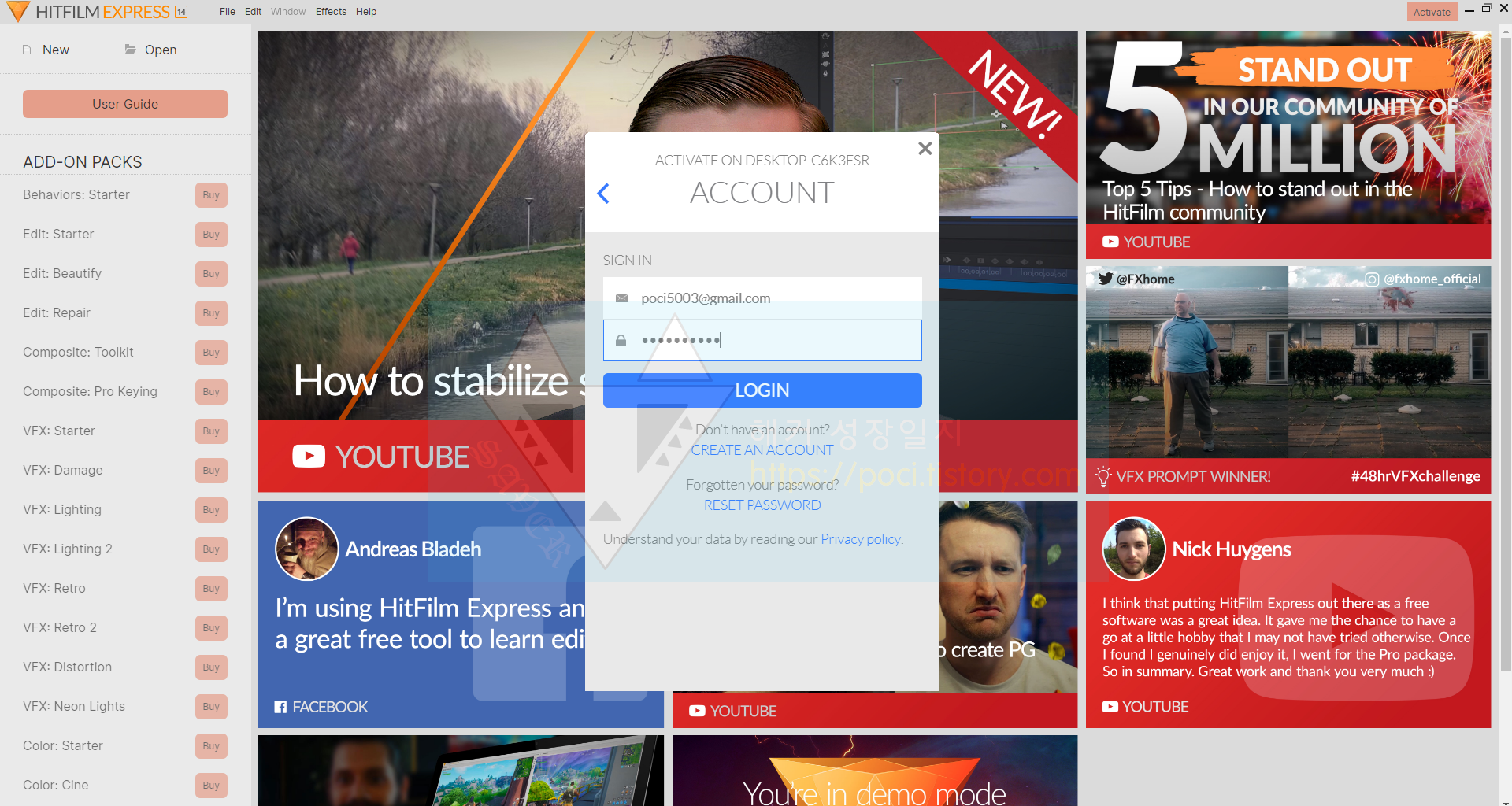Buy the VFX: Retro 2 pack

[x=211, y=628]
